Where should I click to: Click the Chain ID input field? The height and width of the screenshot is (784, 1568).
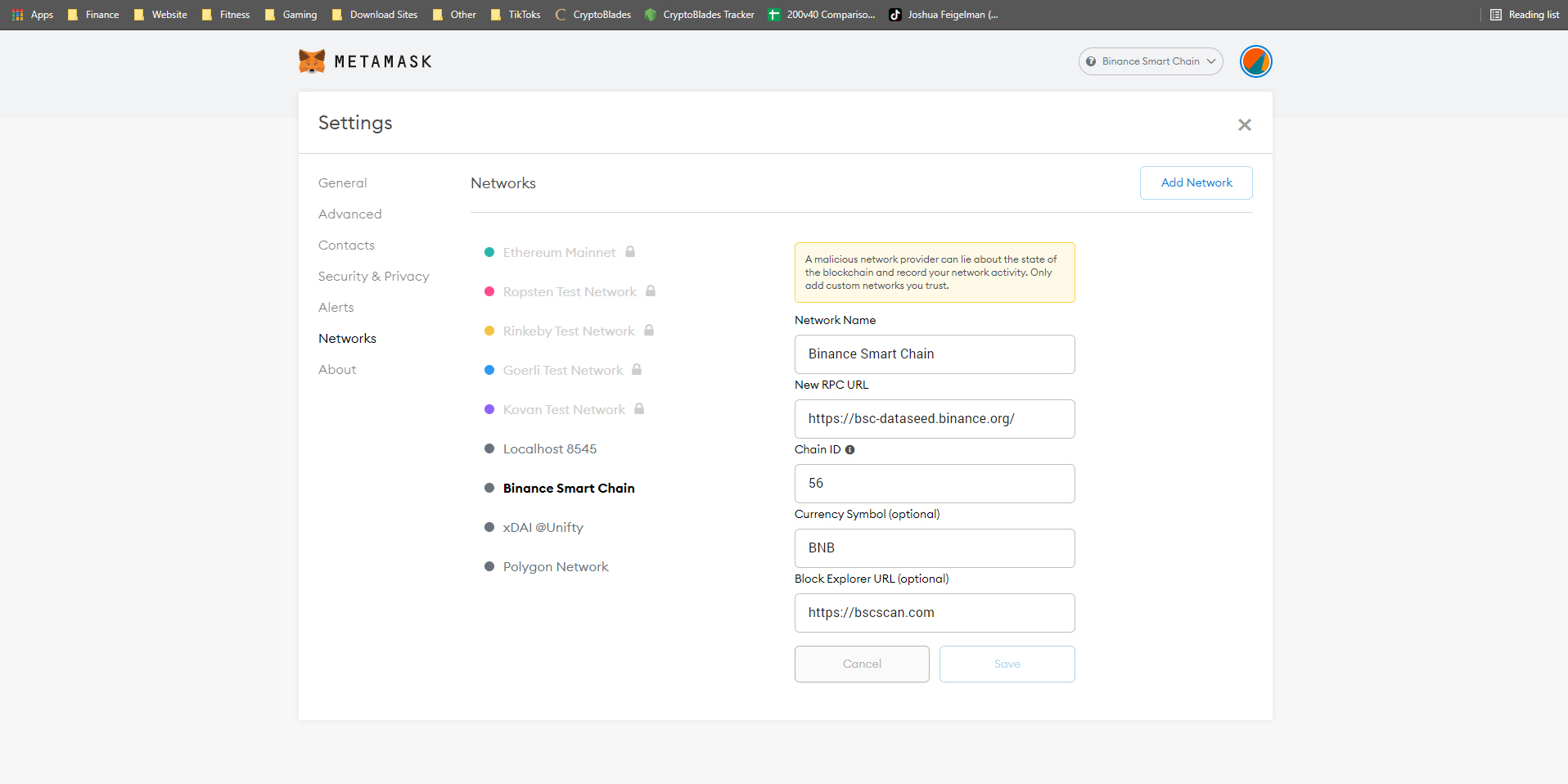coord(935,484)
